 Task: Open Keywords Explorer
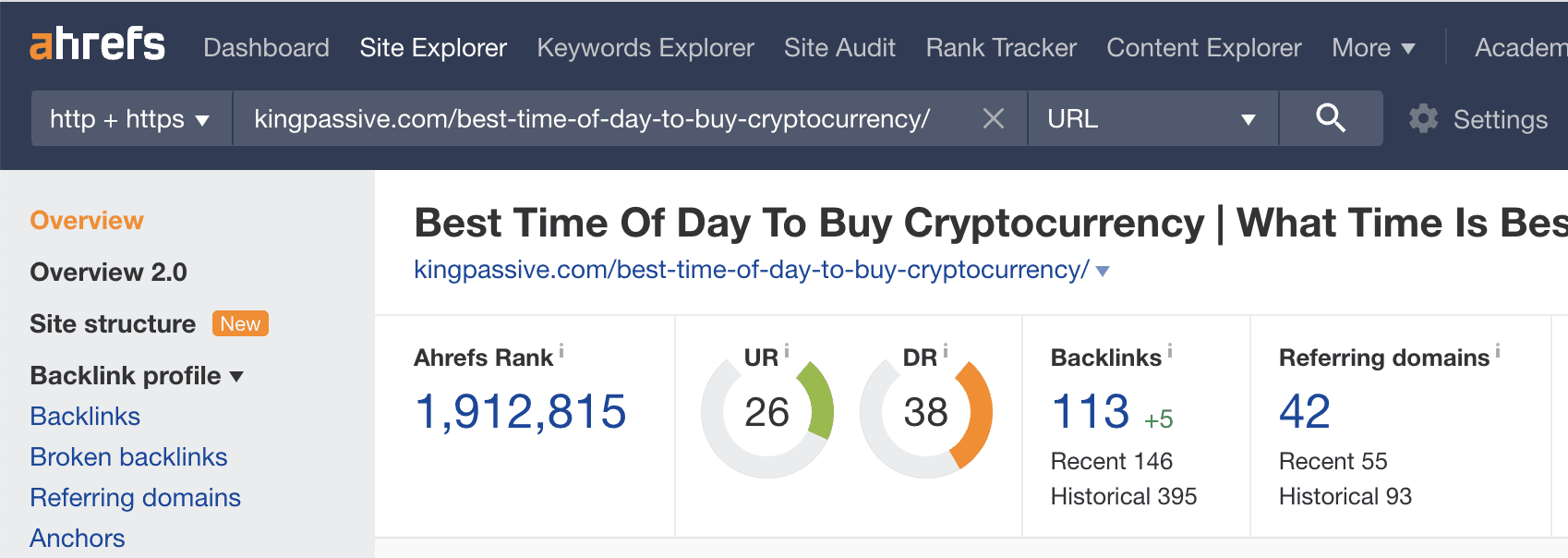coord(645,48)
